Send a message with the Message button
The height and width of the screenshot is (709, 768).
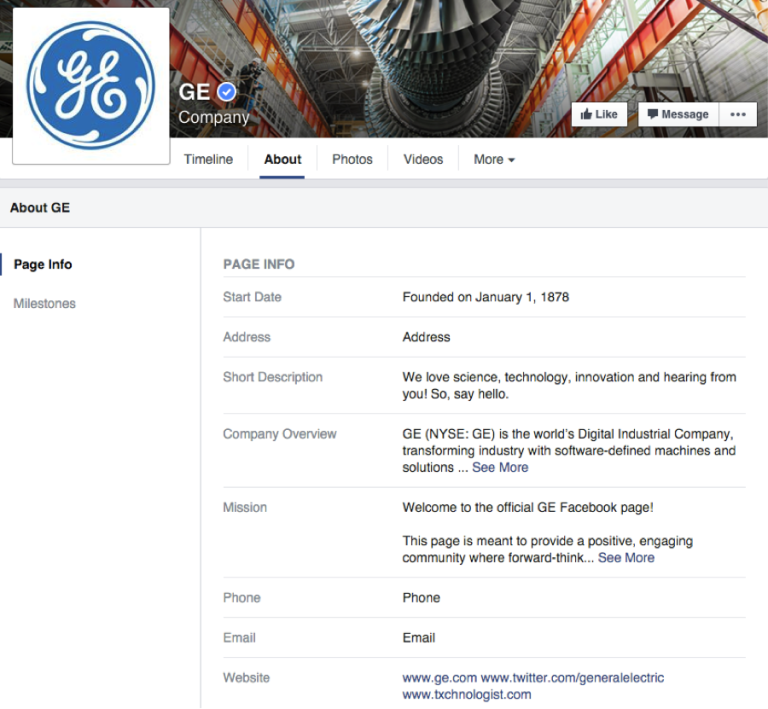click(x=678, y=115)
